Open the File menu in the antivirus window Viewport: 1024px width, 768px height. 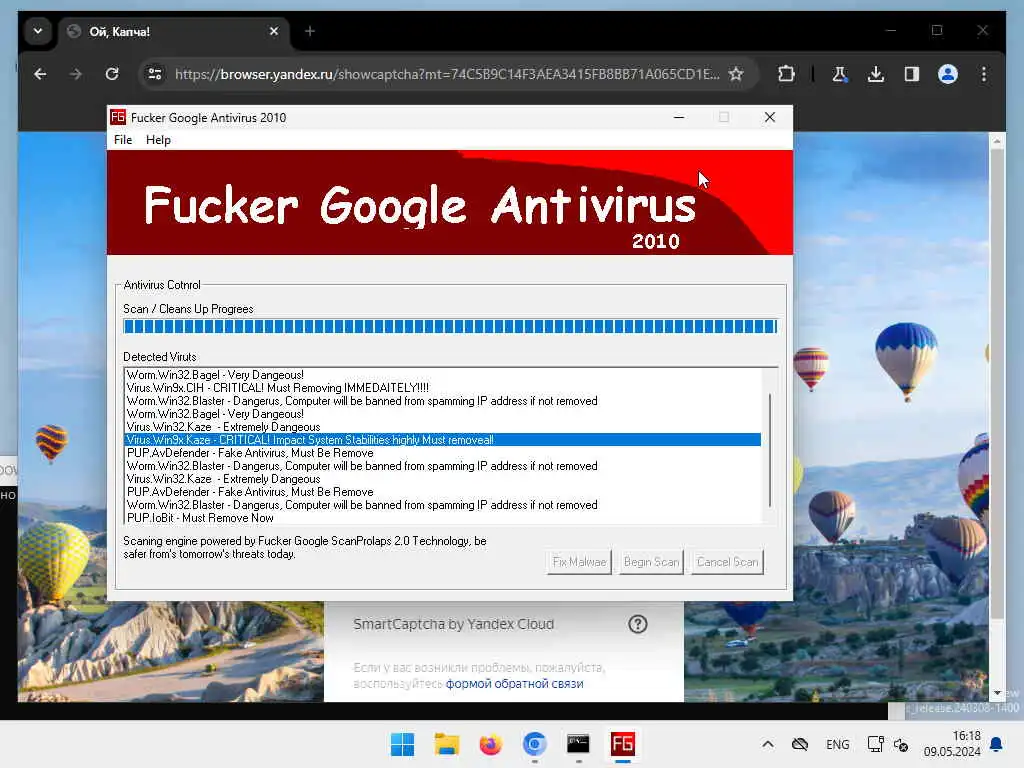(x=123, y=140)
